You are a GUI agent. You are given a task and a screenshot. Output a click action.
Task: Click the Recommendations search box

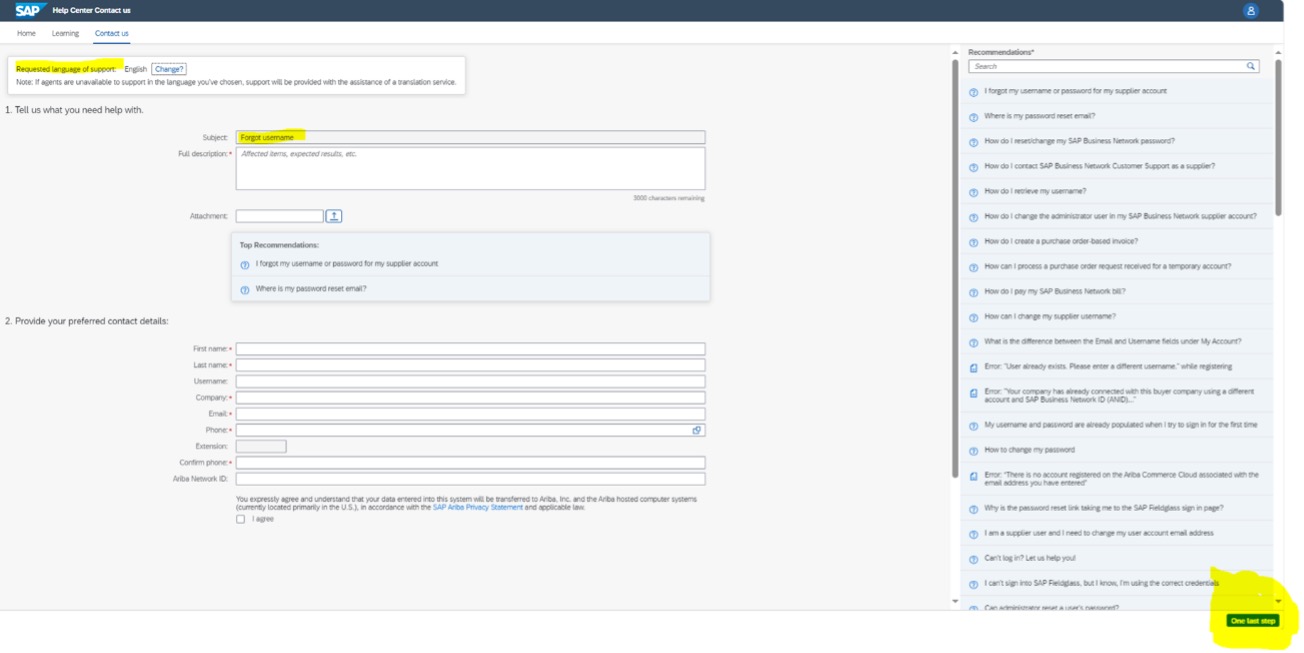[x=1113, y=66]
